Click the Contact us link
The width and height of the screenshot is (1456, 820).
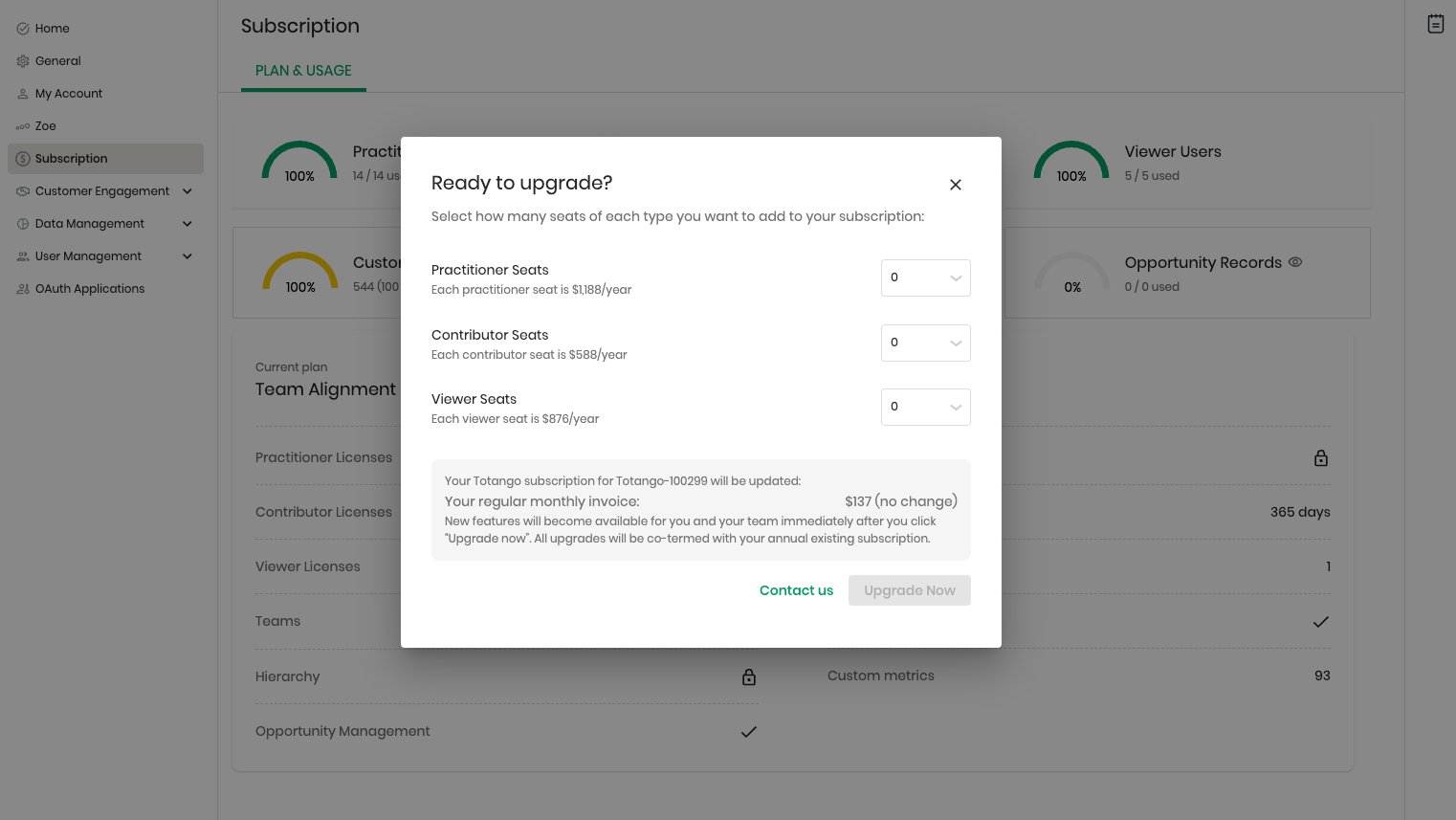[796, 590]
